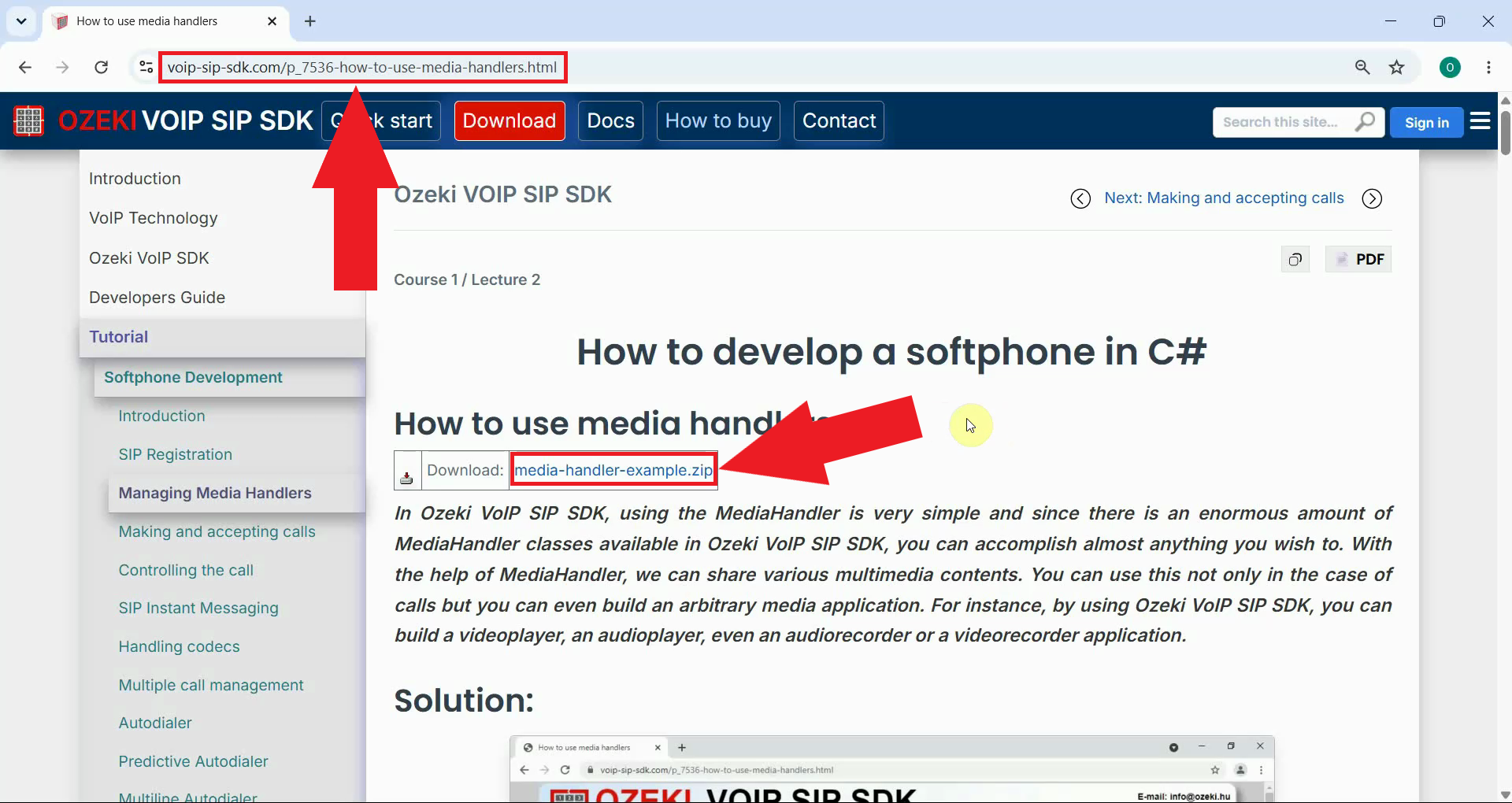Collapse the Softphone Development section
1512x803 pixels.
point(229,377)
